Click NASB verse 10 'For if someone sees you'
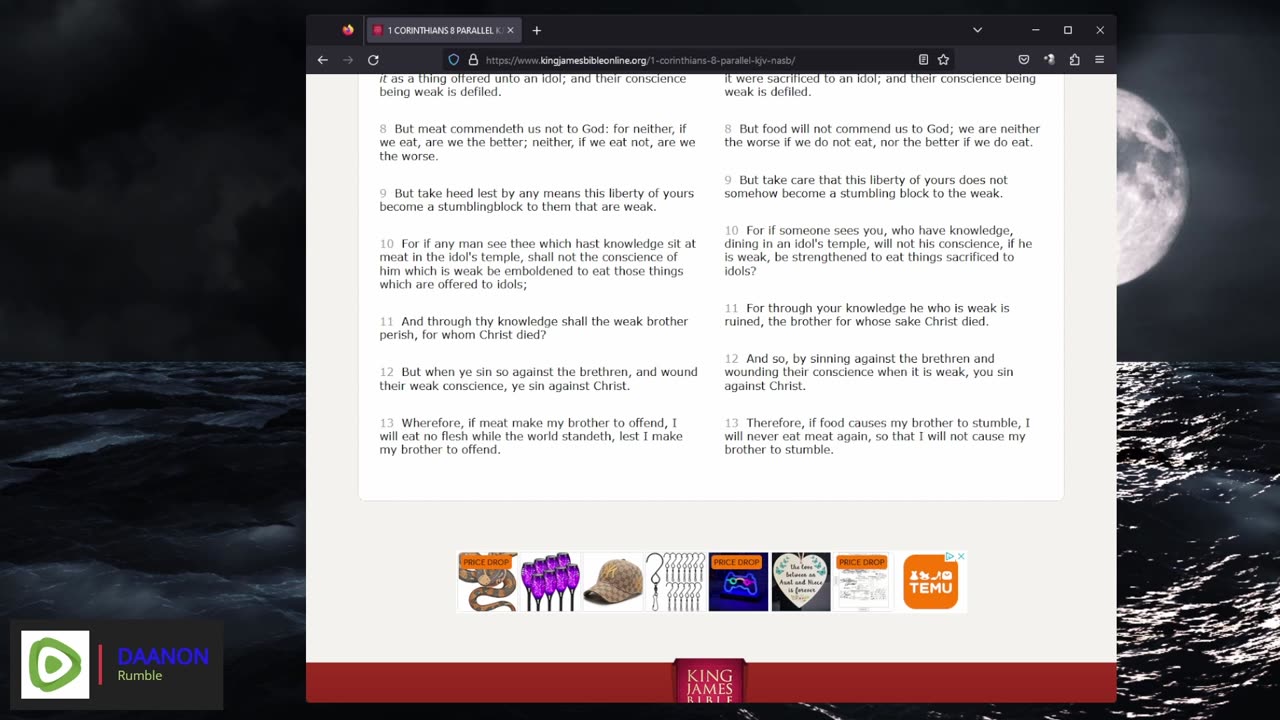1280x720 pixels. click(878, 251)
